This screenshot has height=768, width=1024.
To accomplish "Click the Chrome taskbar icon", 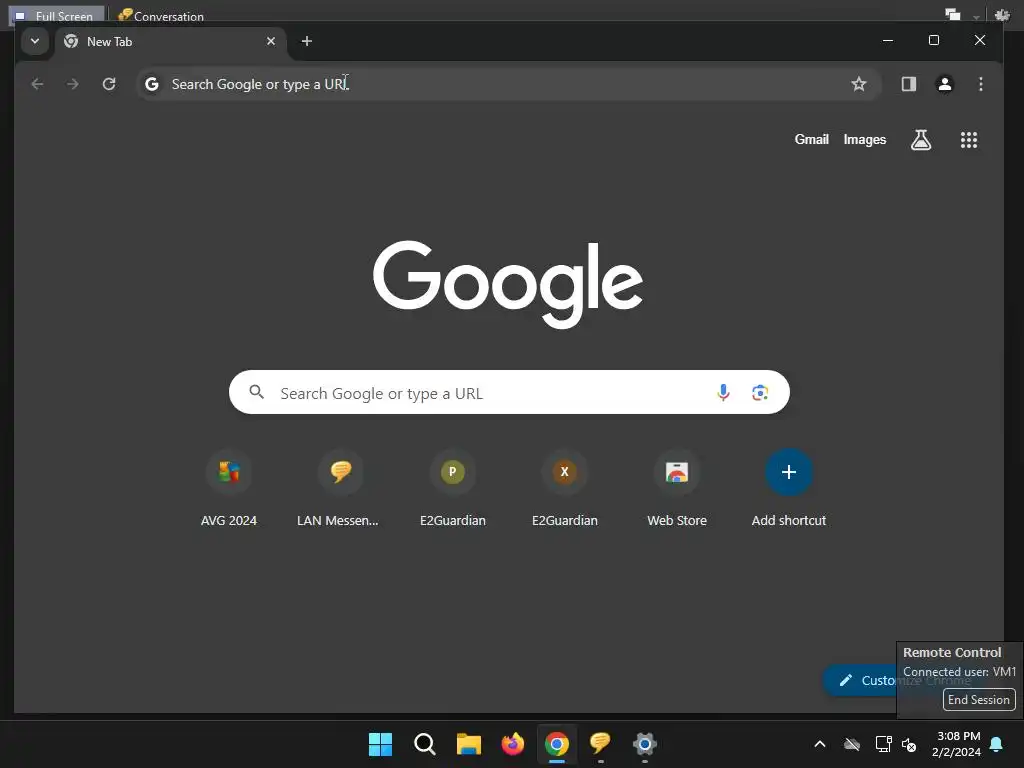I will point(556,744).
